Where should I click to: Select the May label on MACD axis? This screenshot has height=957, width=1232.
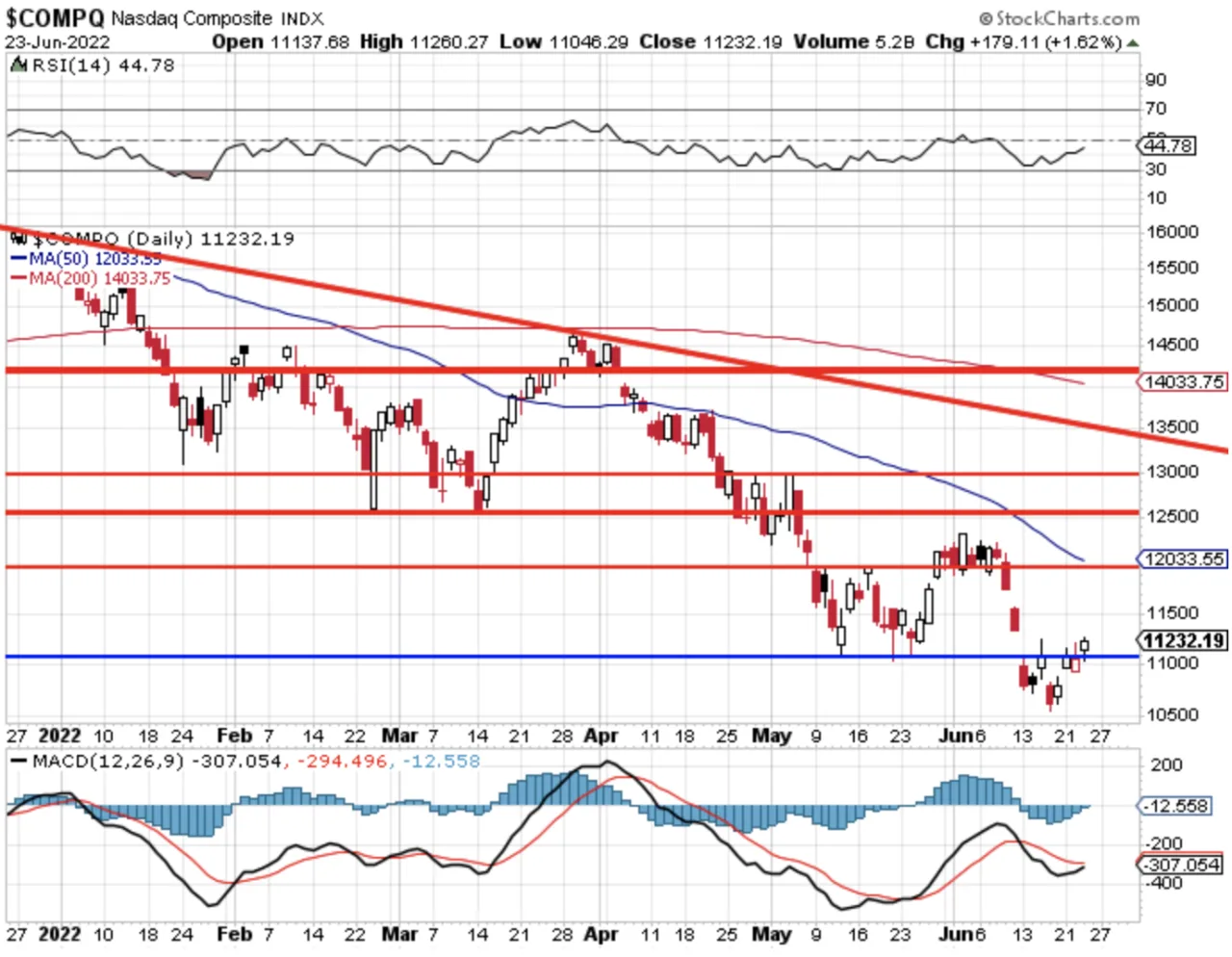pyautogui.click(x=771, y=934)
